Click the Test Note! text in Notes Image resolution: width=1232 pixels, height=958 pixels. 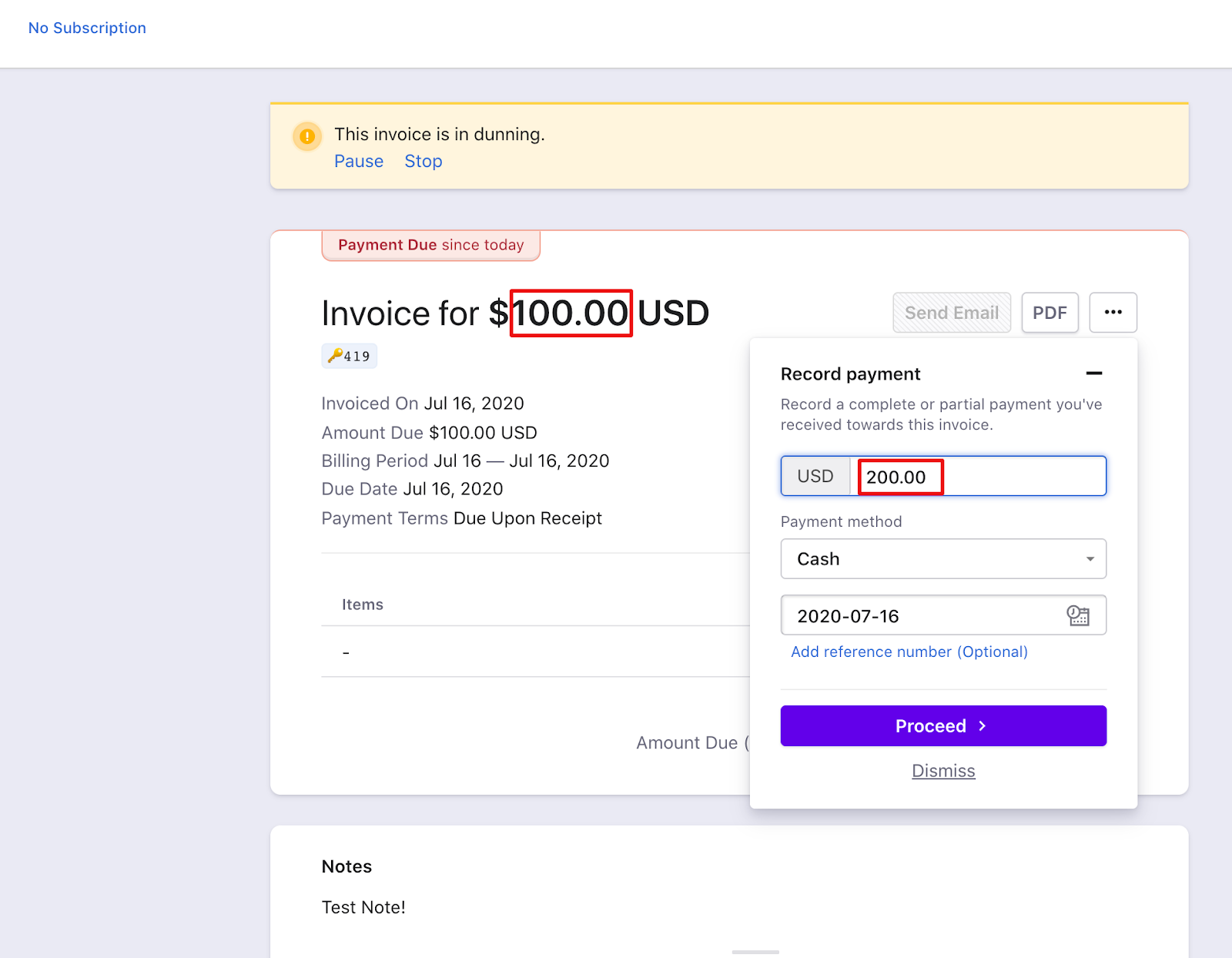point(363,907)
